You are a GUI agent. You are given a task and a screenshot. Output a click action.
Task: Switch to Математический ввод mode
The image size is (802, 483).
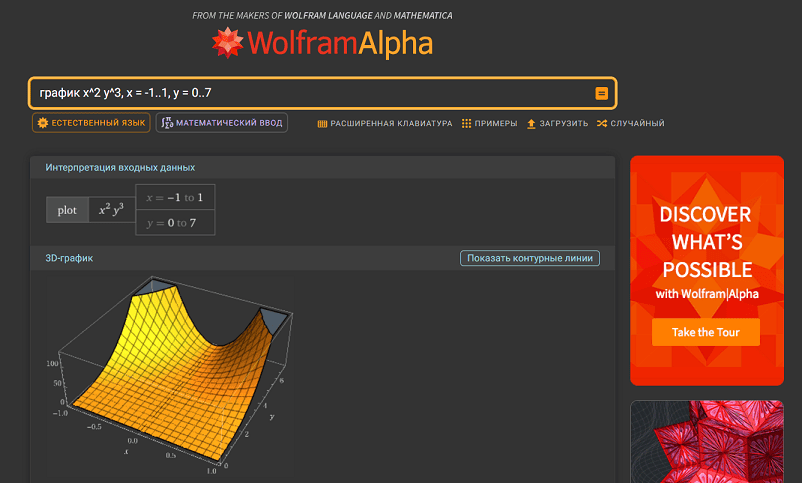[221, 123]
